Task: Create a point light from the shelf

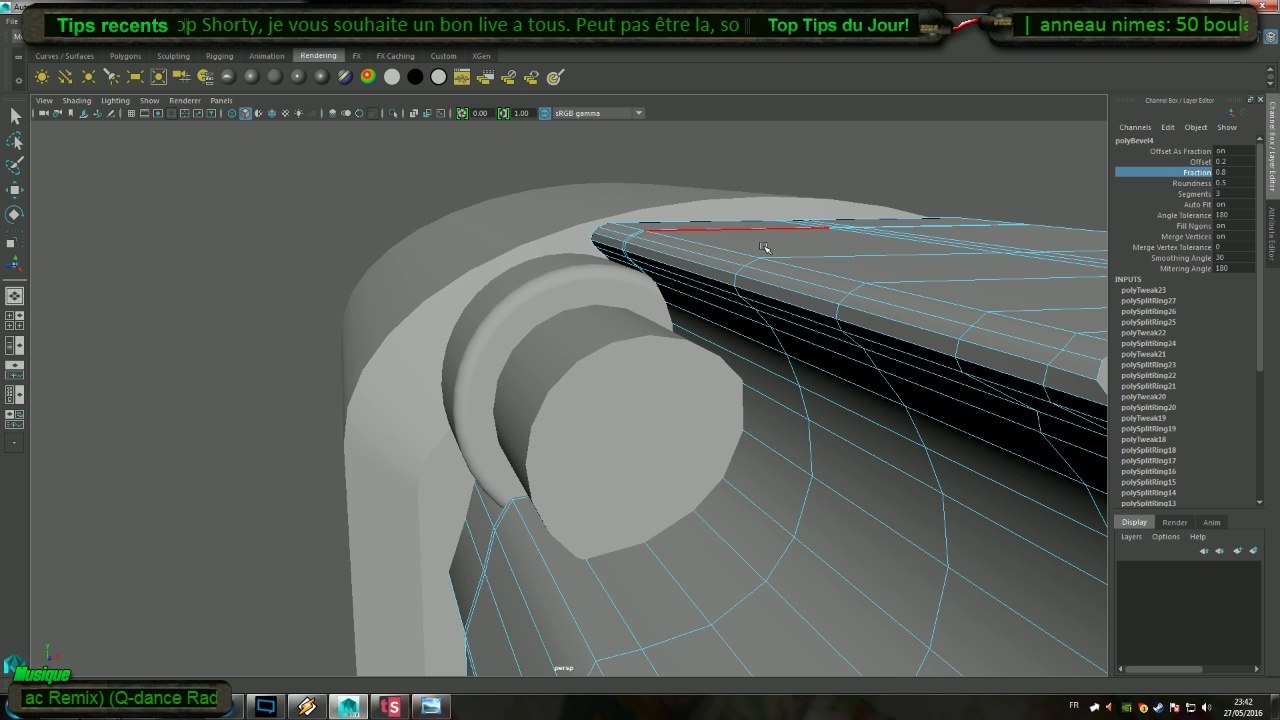Action: 88,77
